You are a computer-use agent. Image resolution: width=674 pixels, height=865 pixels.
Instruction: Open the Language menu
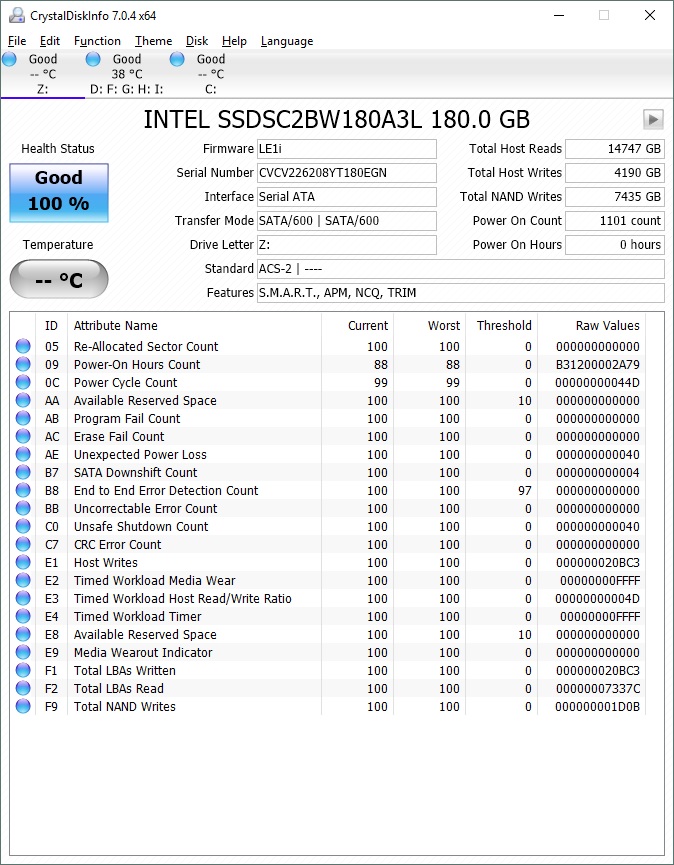[x=287, y=41]
